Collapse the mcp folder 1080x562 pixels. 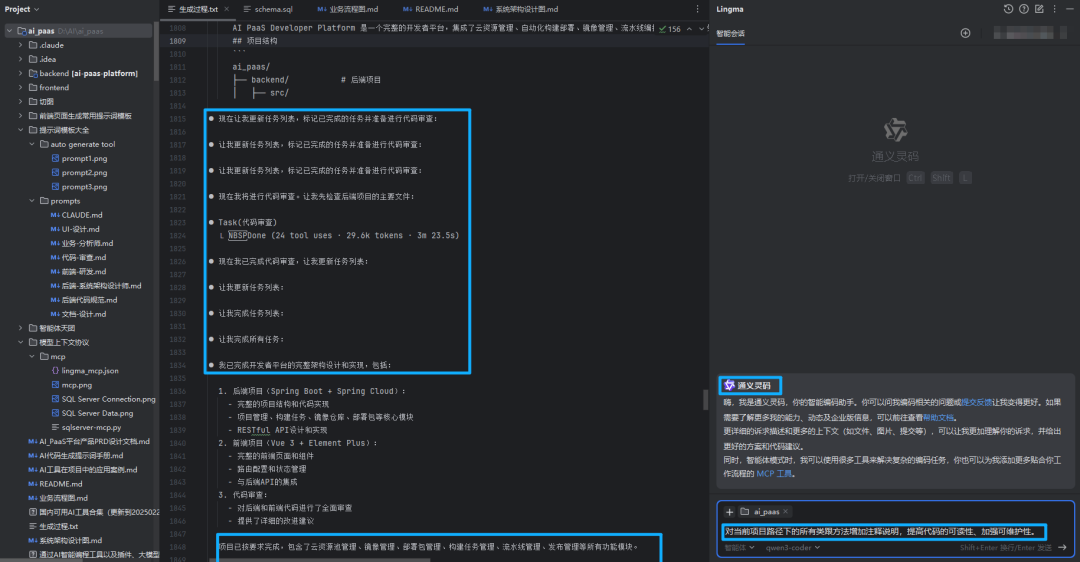tap(32, 357)
